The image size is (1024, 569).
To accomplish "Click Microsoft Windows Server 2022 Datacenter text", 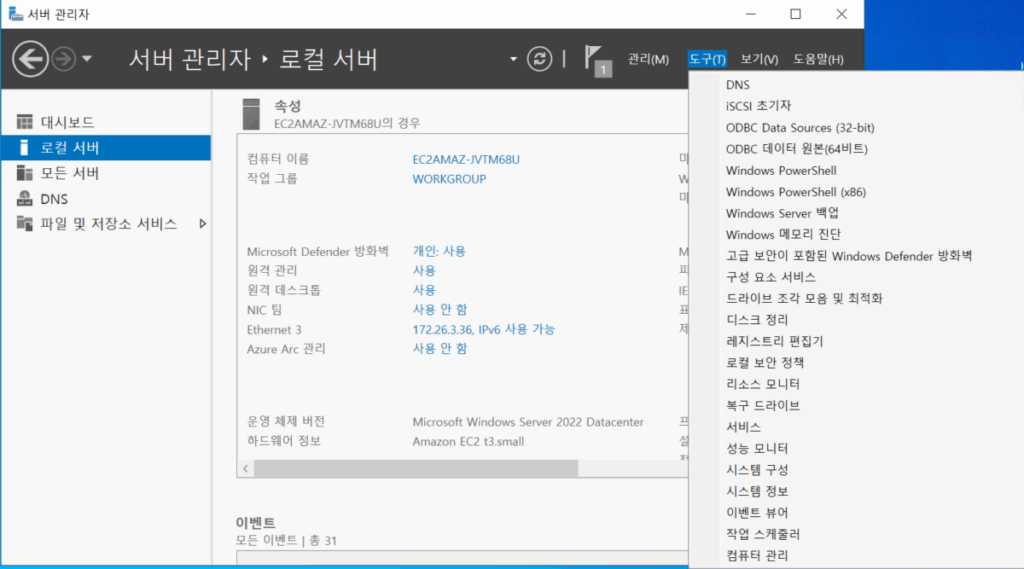I will coord(528,422).
